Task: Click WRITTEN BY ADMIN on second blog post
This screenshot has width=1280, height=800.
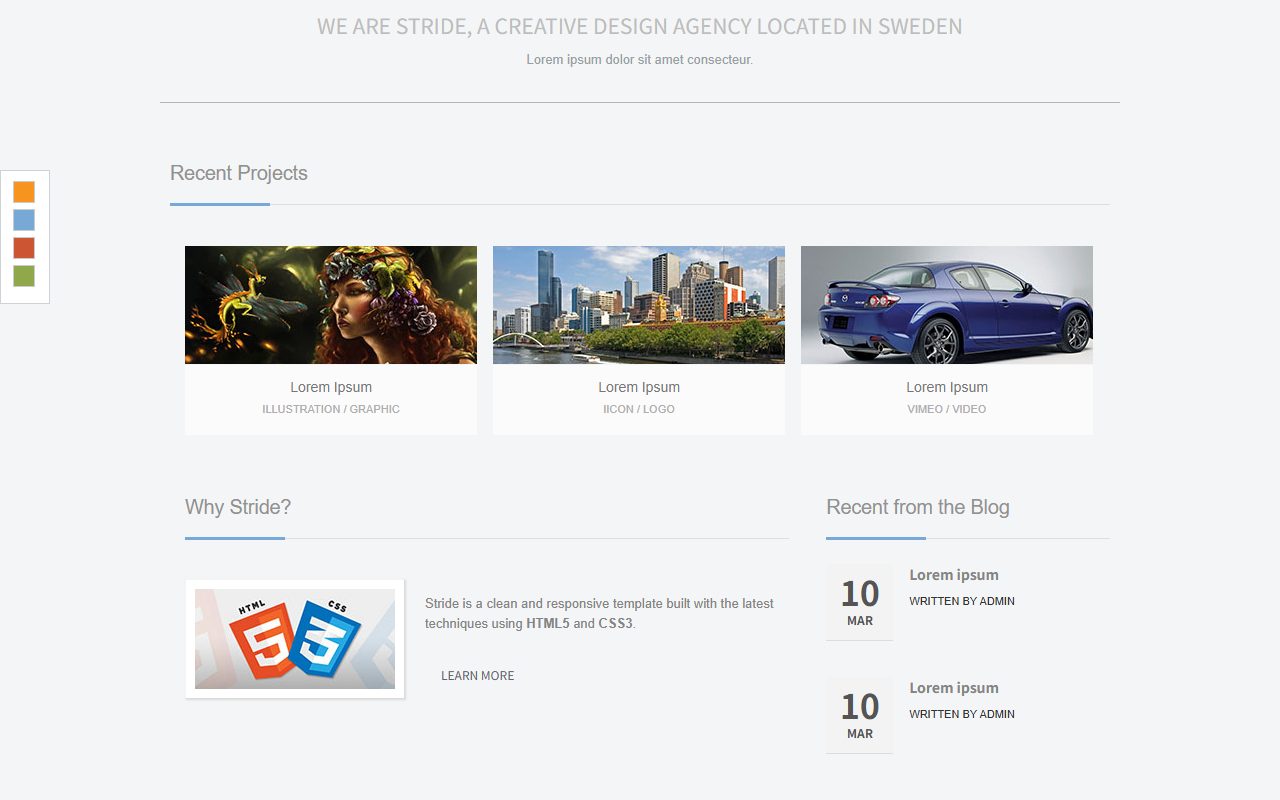Action: pyautogui.click(x=962, y=714)
